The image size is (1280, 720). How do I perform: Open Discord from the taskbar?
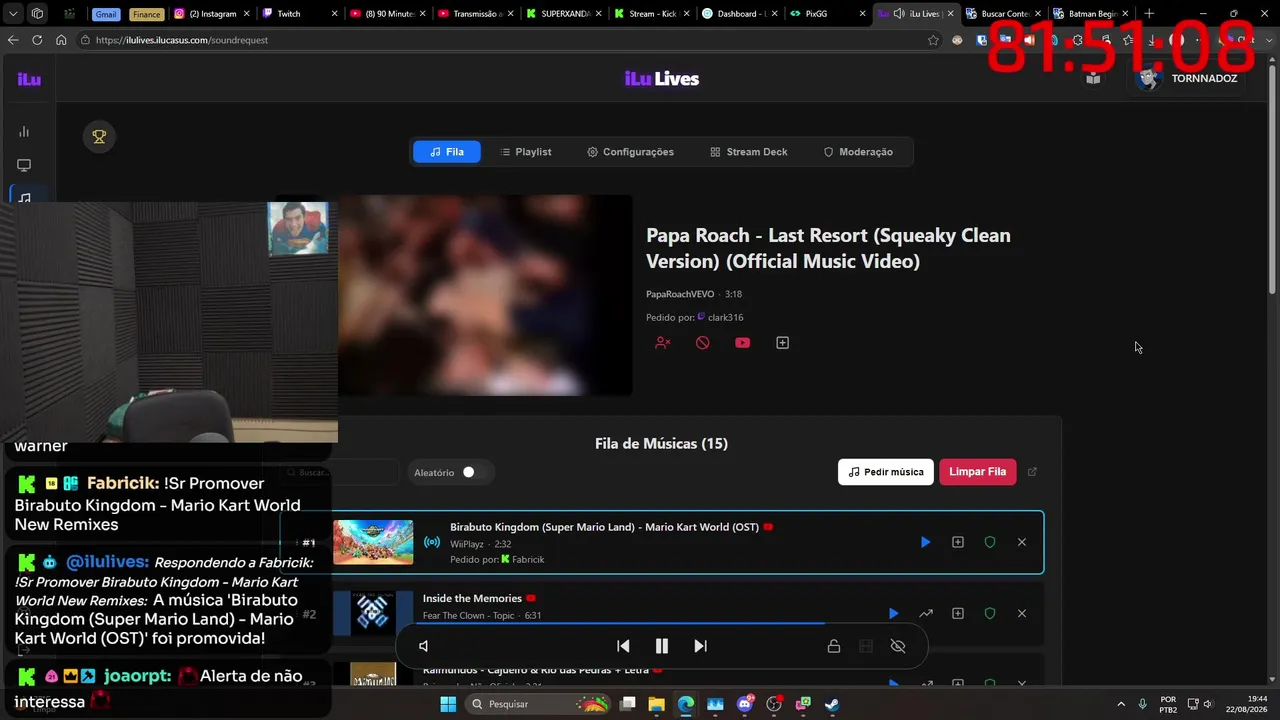745,704
